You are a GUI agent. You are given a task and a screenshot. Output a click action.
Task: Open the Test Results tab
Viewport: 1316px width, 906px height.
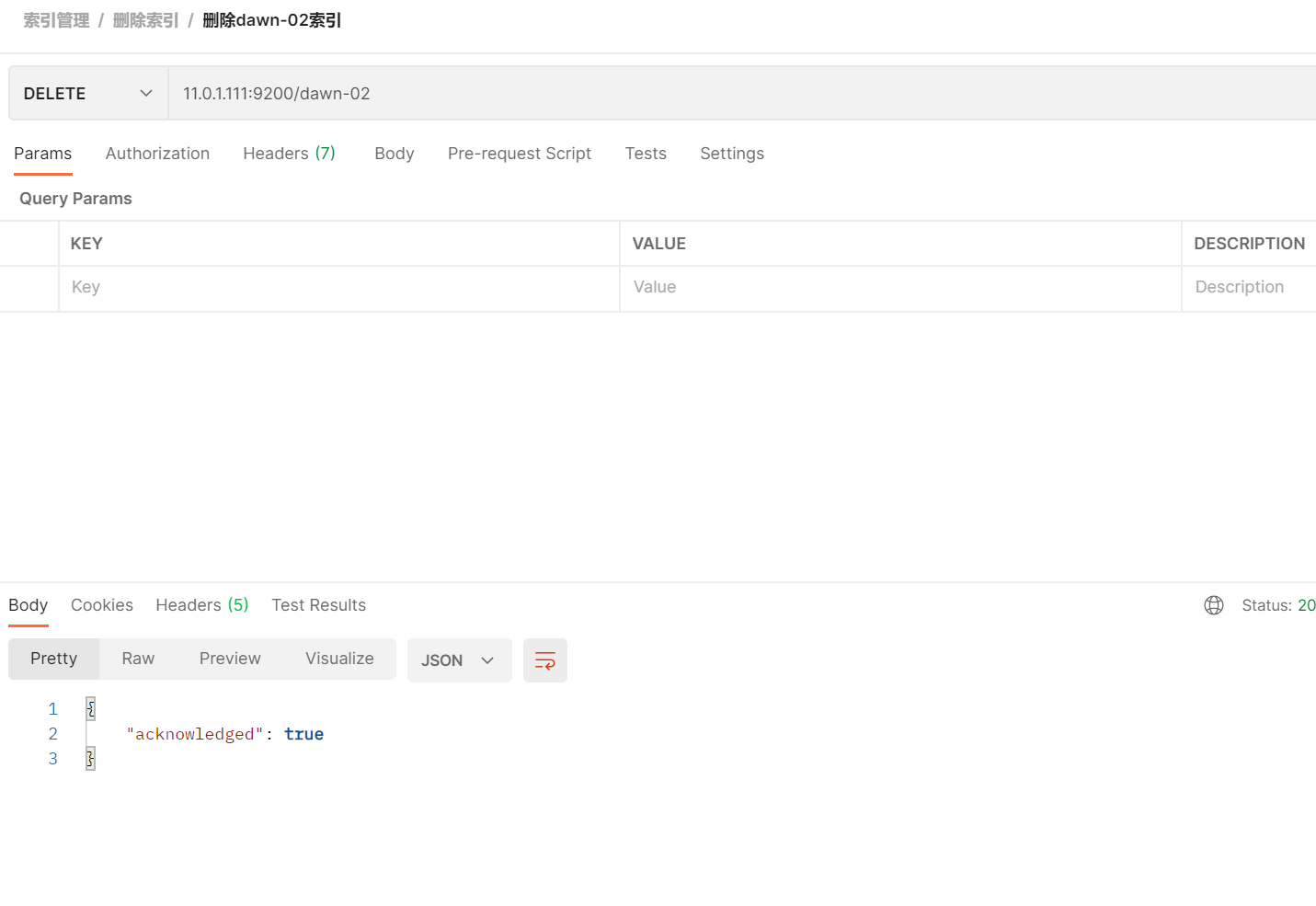click(x=318, y=605)
